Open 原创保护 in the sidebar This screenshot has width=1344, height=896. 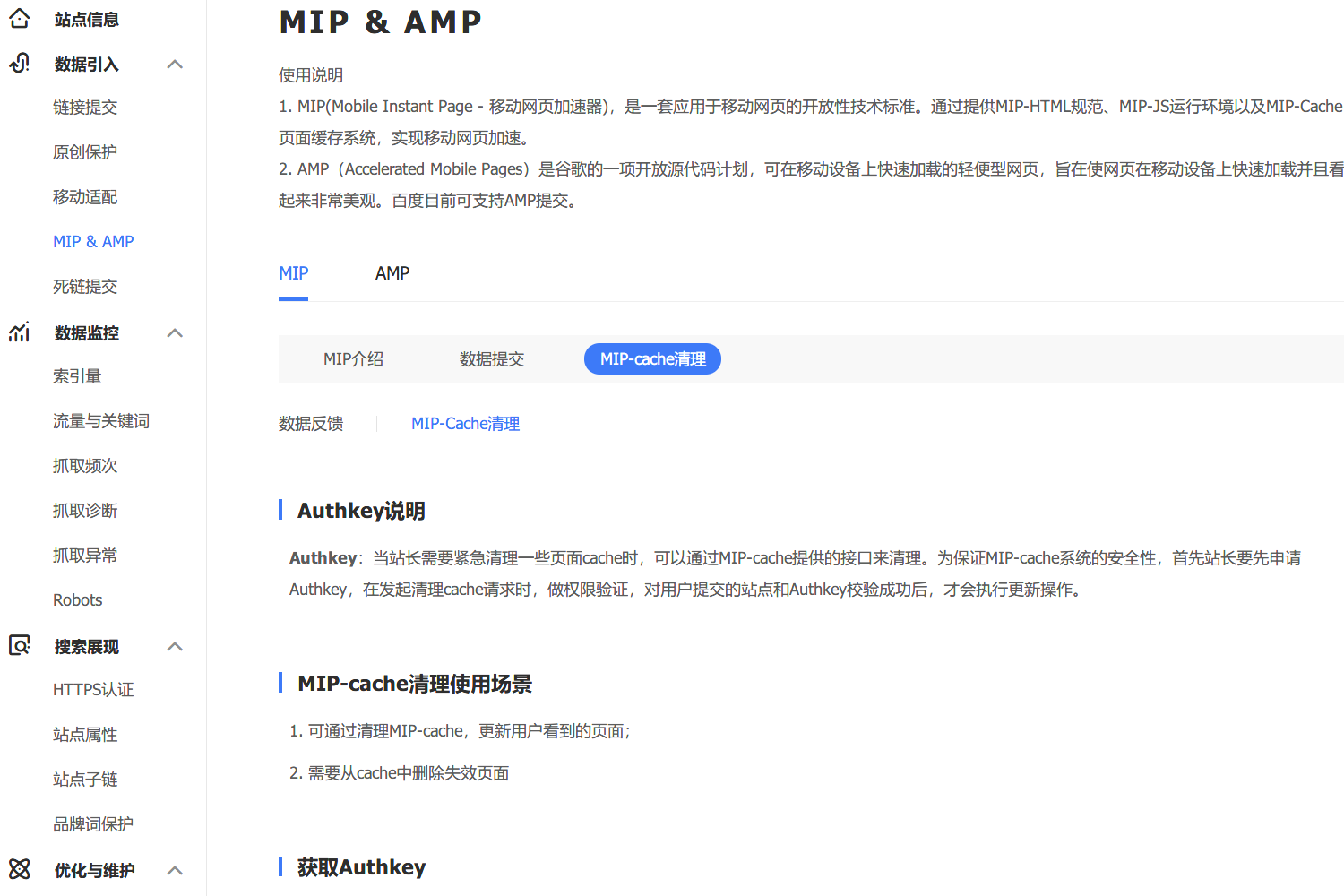click(85, 151)
